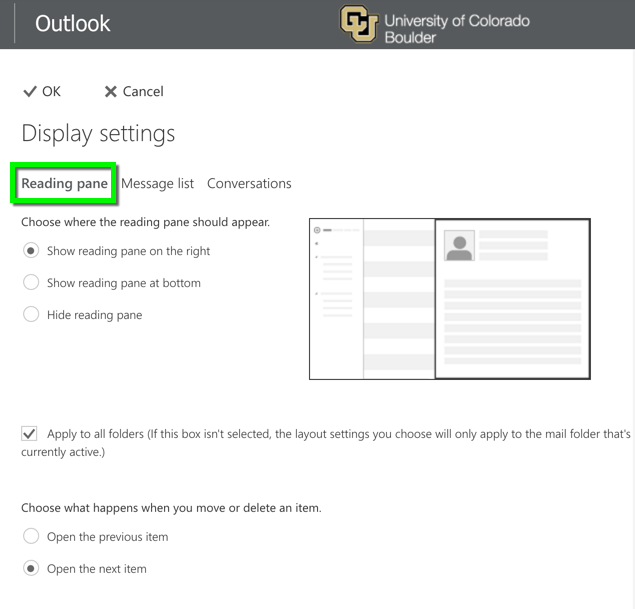Image resolution: width=635 pixels, height=609 pixels.
Task: Click the Display settings heading
Action: point(98,134)
